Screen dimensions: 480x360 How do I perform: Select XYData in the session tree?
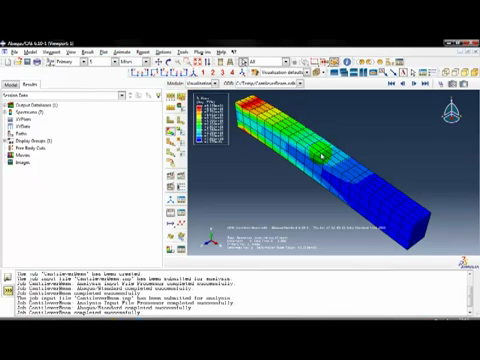coord(23,127)
